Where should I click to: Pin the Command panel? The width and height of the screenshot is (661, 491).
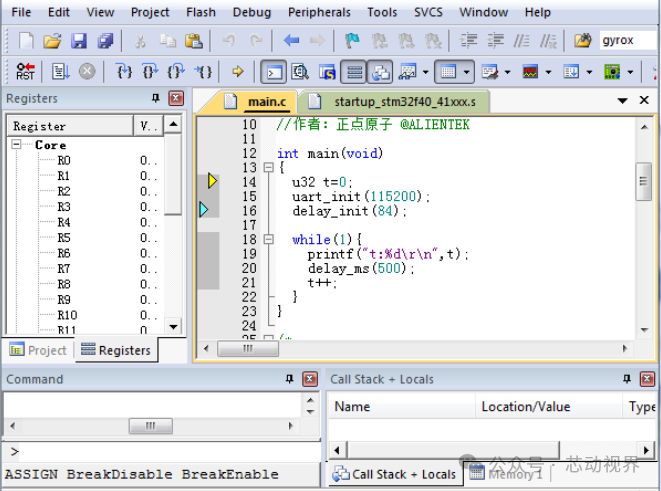pos(289,379)
